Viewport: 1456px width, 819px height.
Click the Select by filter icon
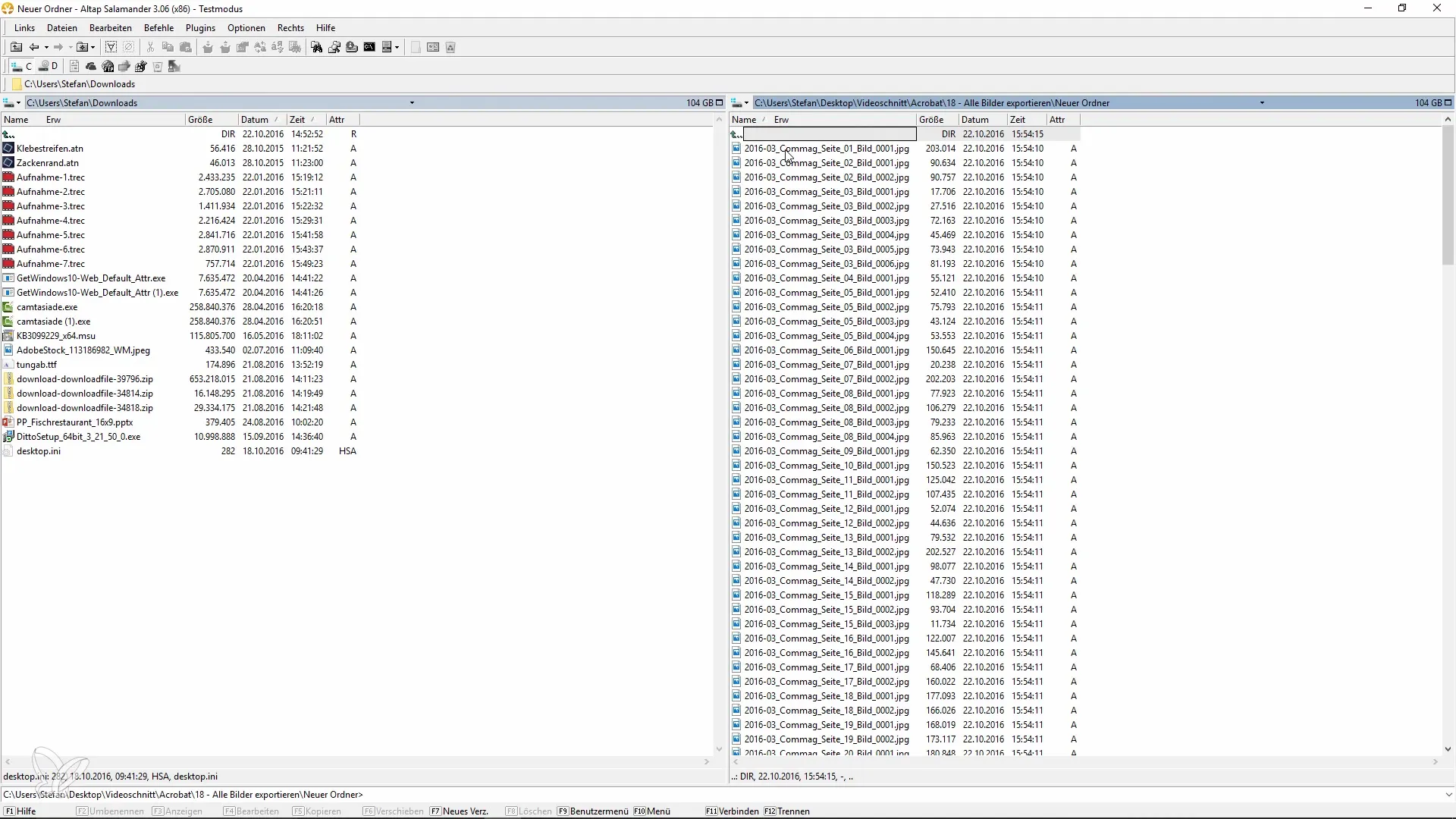111,47
